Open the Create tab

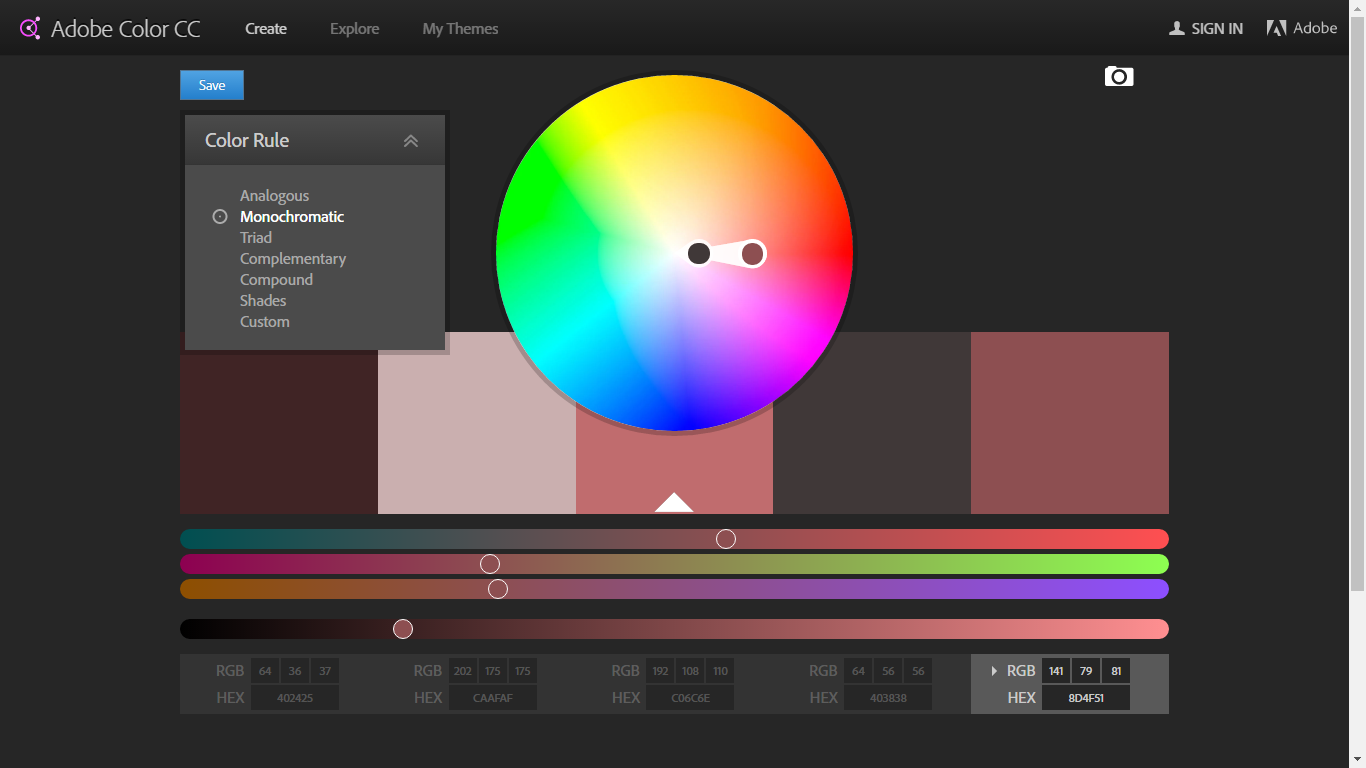(x=266, y=28)
